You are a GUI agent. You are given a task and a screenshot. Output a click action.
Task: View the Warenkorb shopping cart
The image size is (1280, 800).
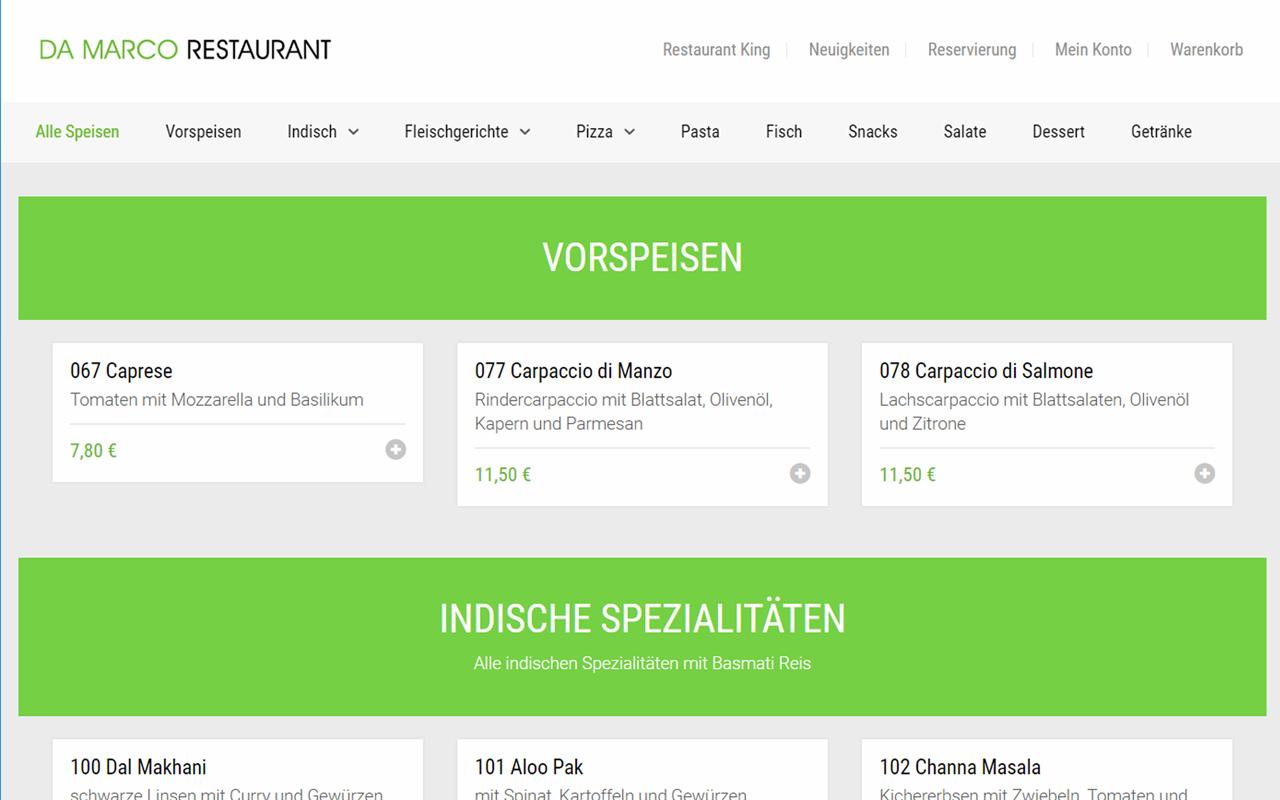click(1207, 49)
